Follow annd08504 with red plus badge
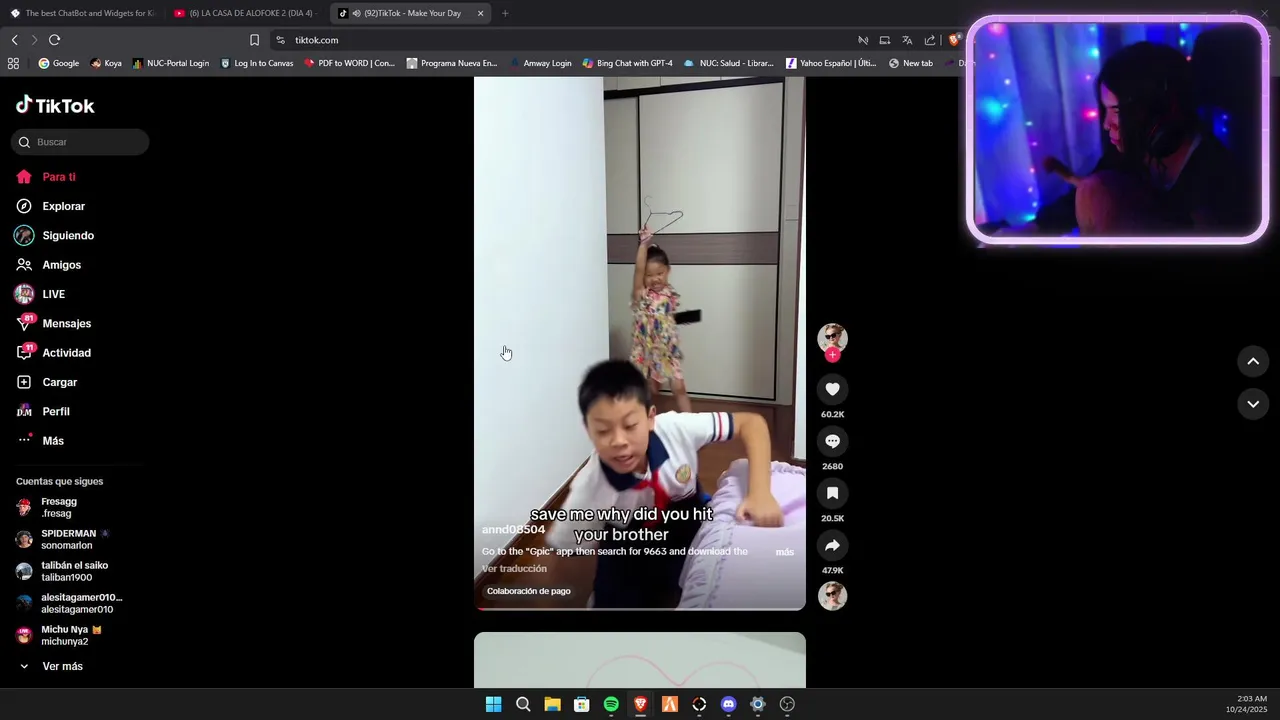This screenshot has height=720, width=1280. [832, 355]
